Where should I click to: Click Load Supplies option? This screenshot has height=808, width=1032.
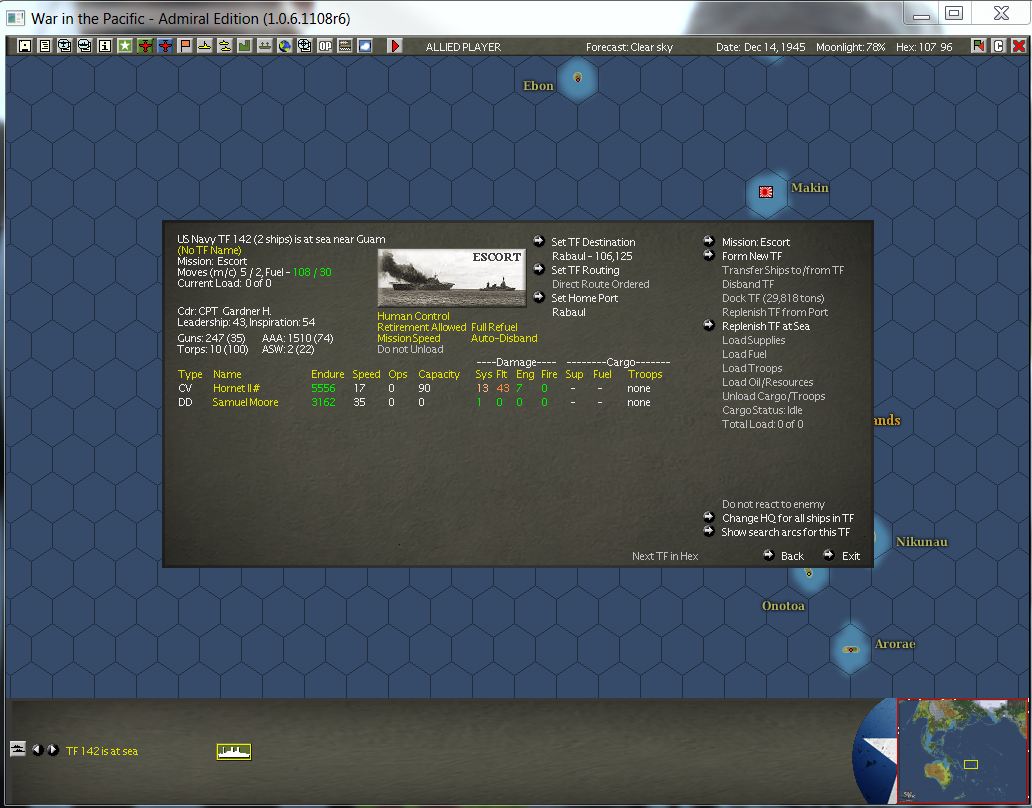753,340
